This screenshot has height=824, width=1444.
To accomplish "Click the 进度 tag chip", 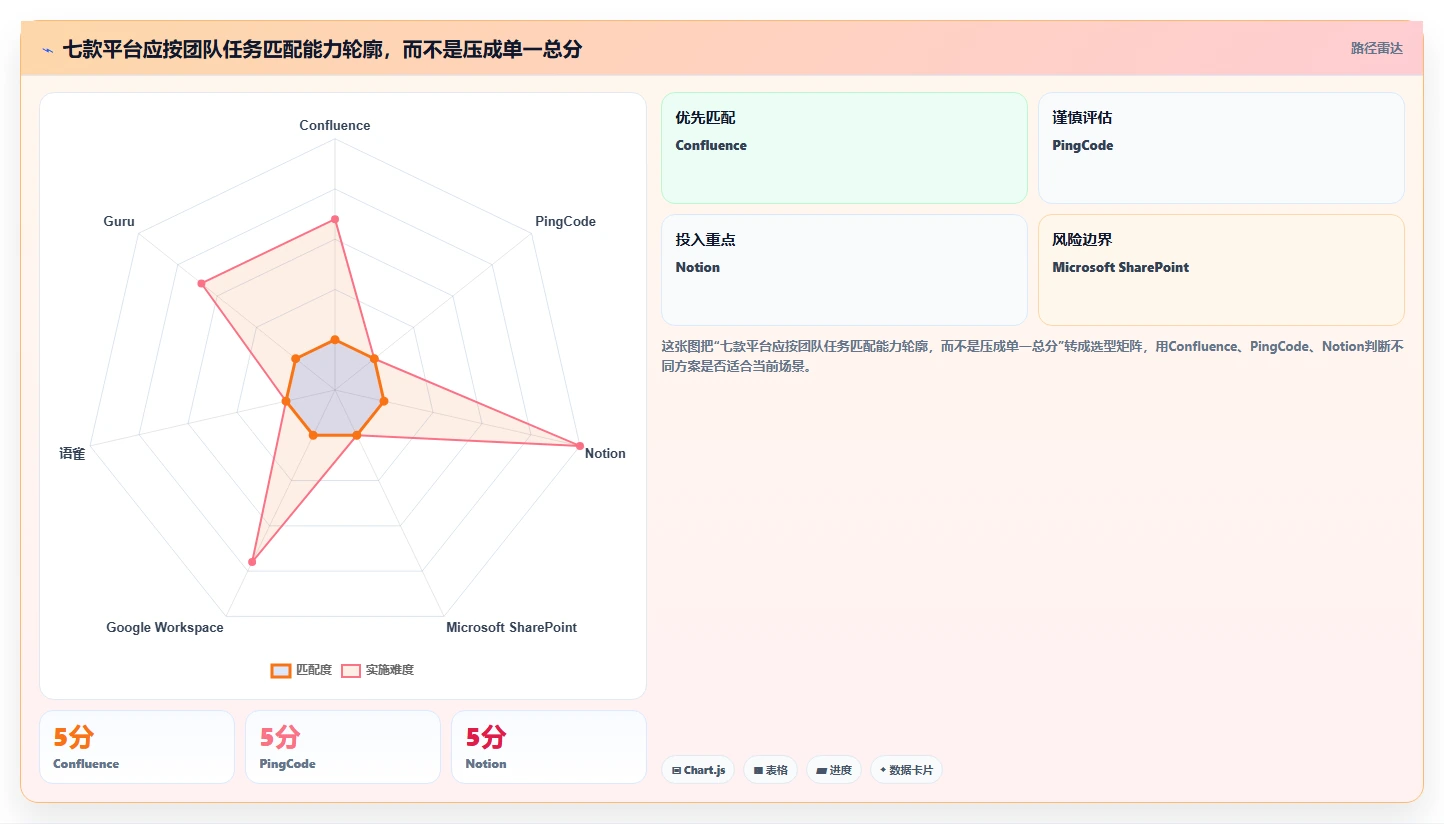I will 833,770.
